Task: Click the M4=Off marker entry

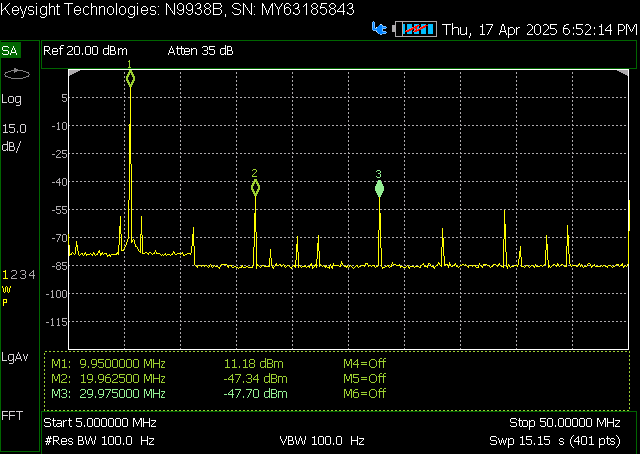Action: click(364, 363)
